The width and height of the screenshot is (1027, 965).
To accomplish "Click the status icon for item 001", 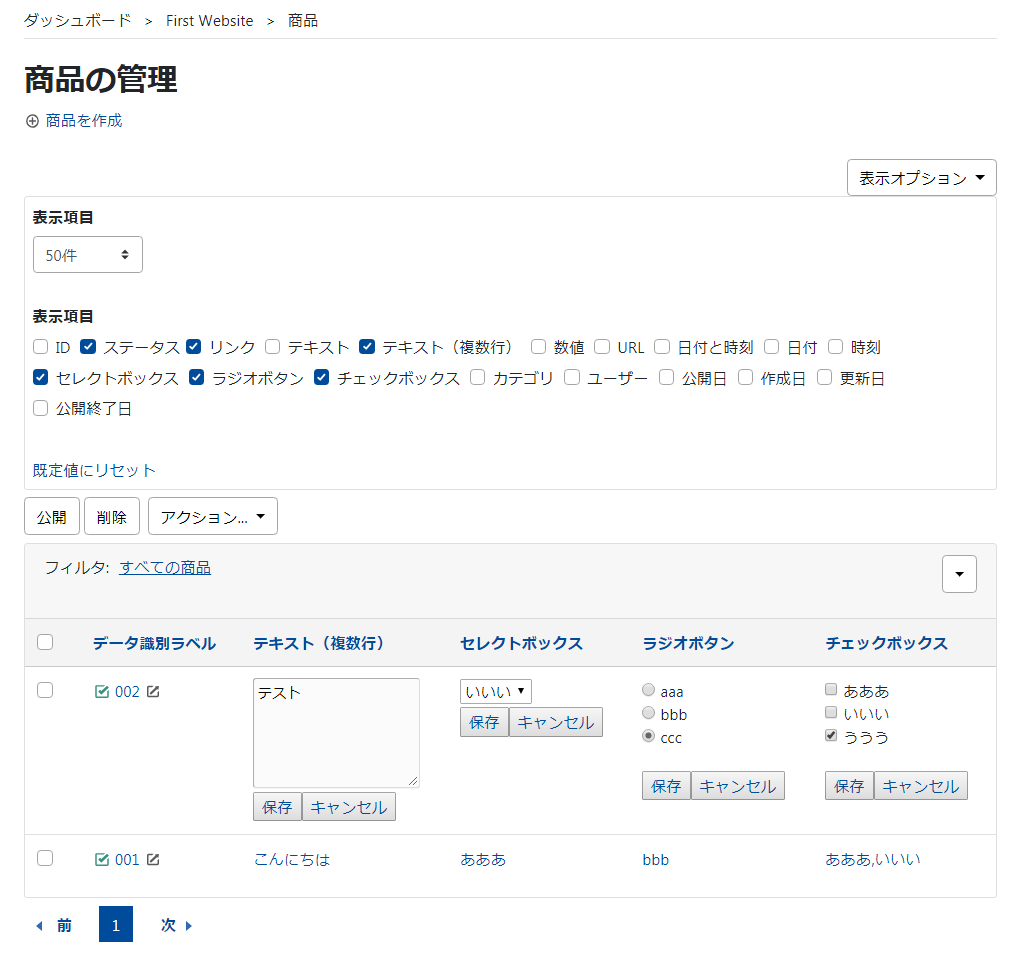I will pyautogui.click(x=102, y=860).
